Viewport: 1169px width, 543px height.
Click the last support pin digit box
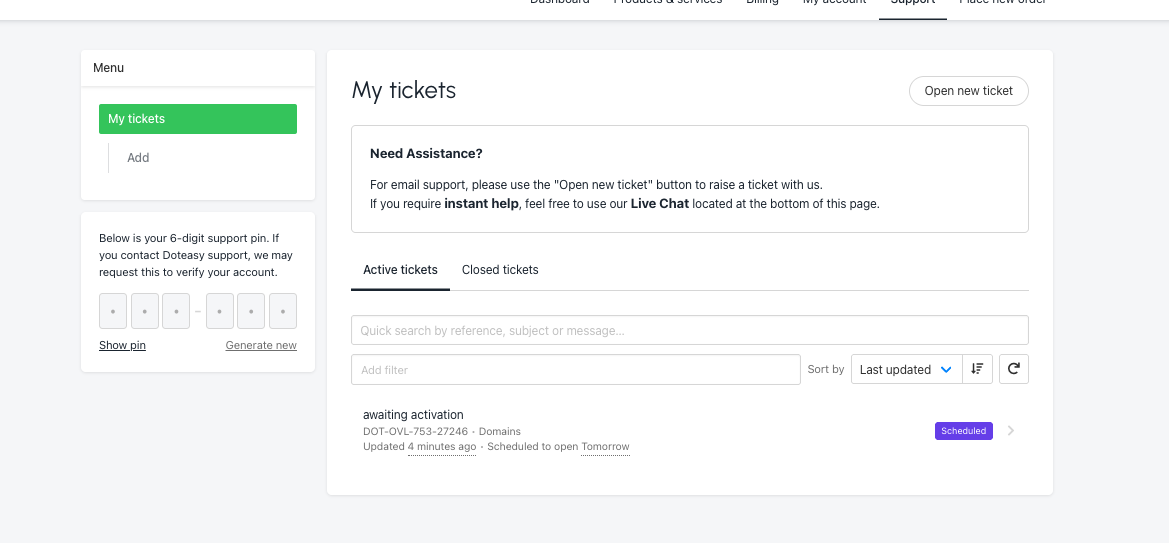[x=283, y=311]
